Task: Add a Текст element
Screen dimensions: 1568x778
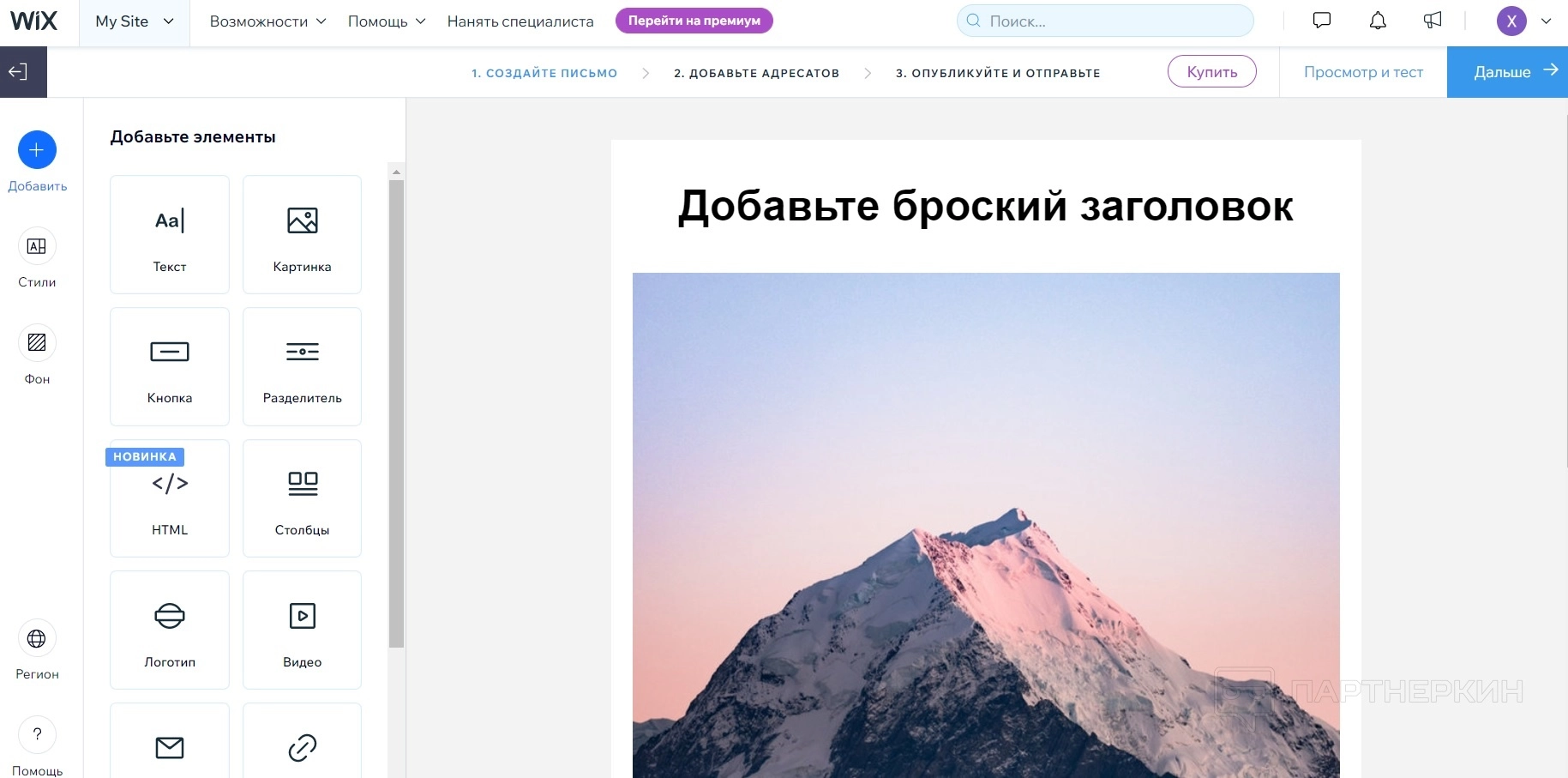Action: (x=170, y=234)
